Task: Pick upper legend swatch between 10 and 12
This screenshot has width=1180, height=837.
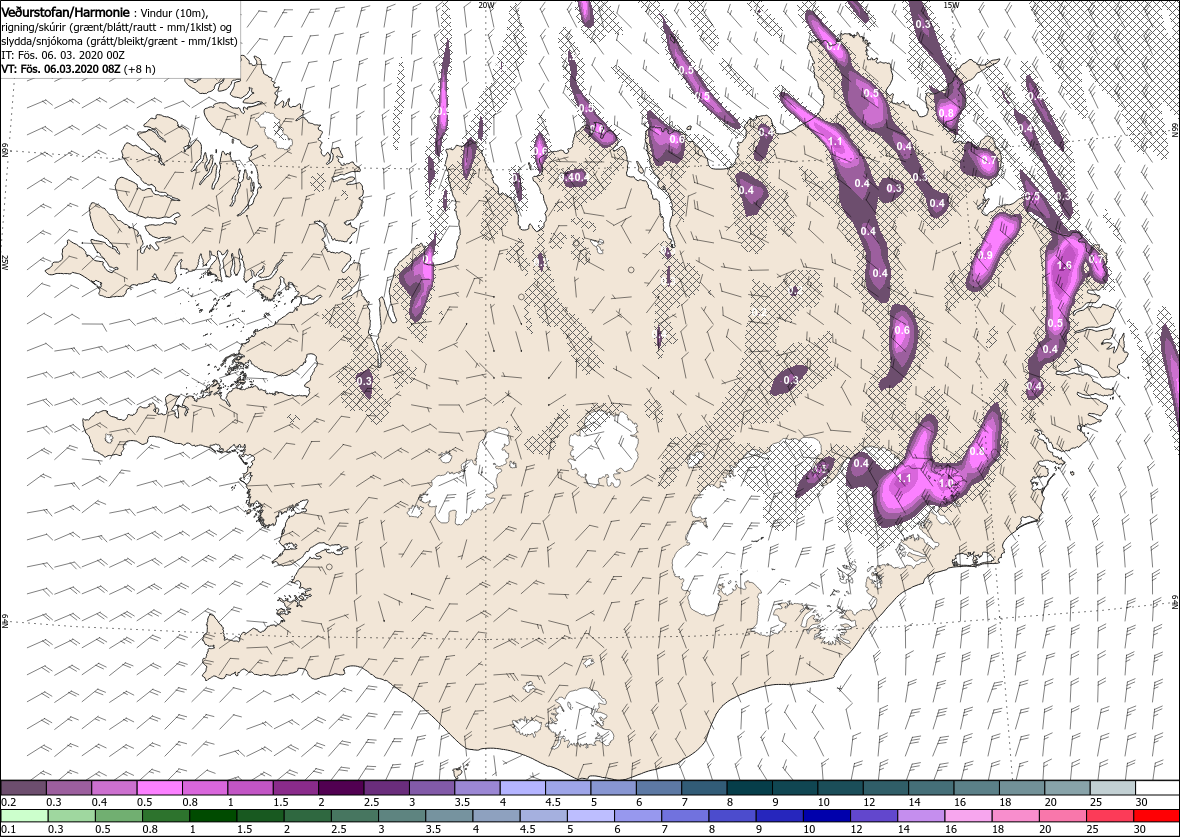Action: point(839,788)
